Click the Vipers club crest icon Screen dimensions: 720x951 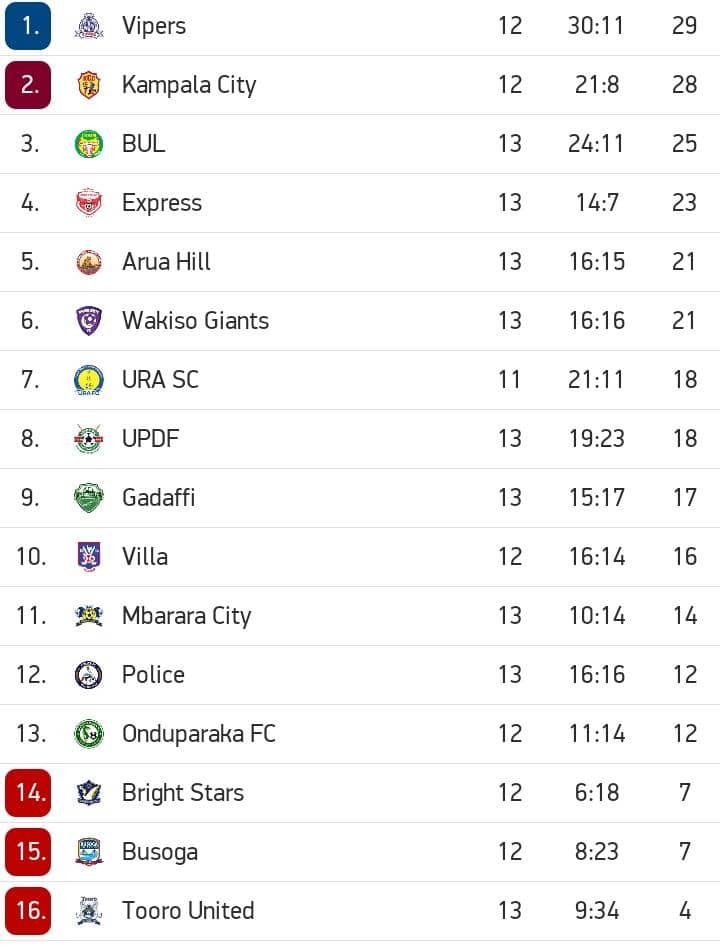tap(89, 26)
